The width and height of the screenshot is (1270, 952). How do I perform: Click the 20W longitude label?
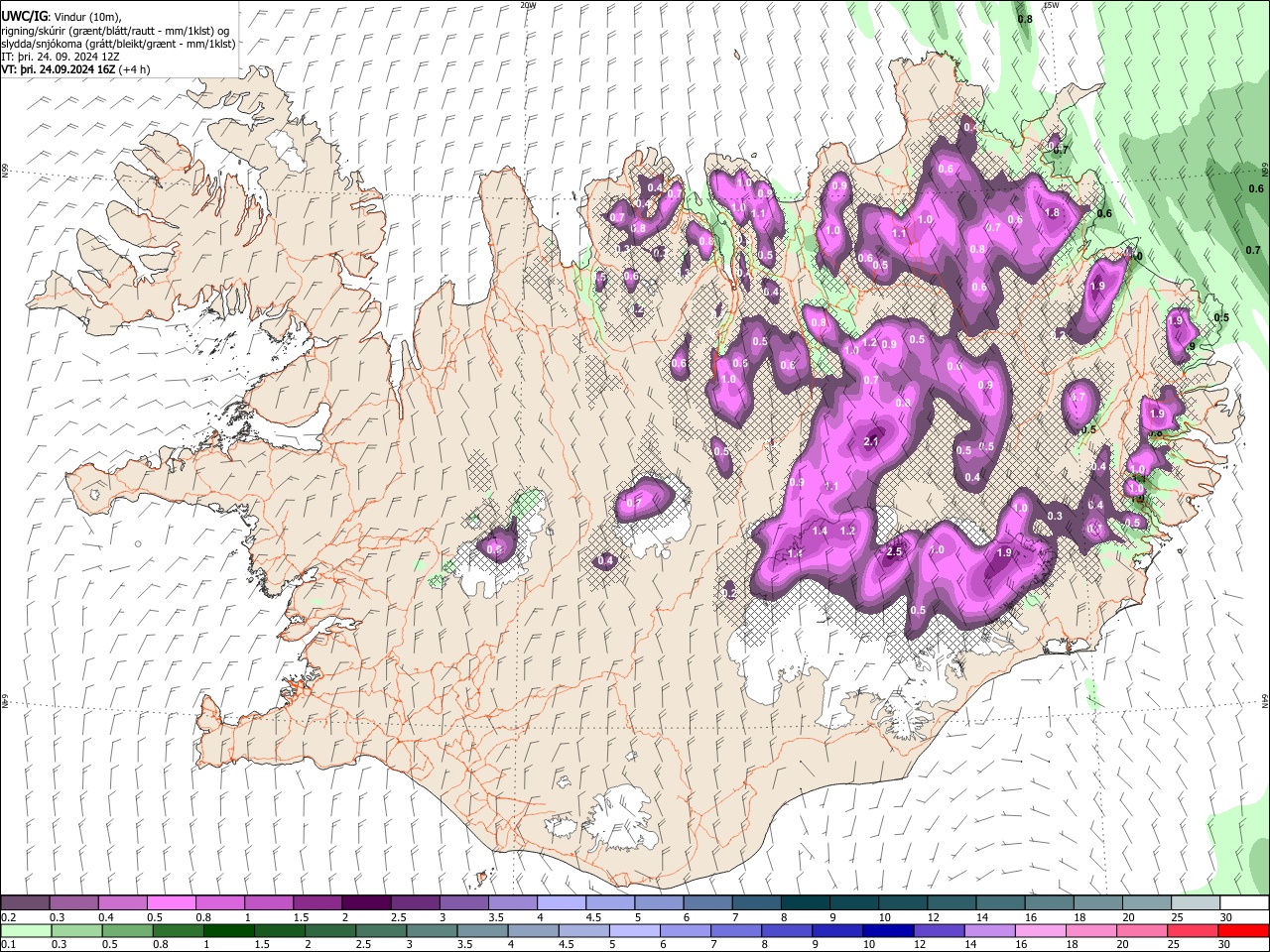(x=528, y=5)
